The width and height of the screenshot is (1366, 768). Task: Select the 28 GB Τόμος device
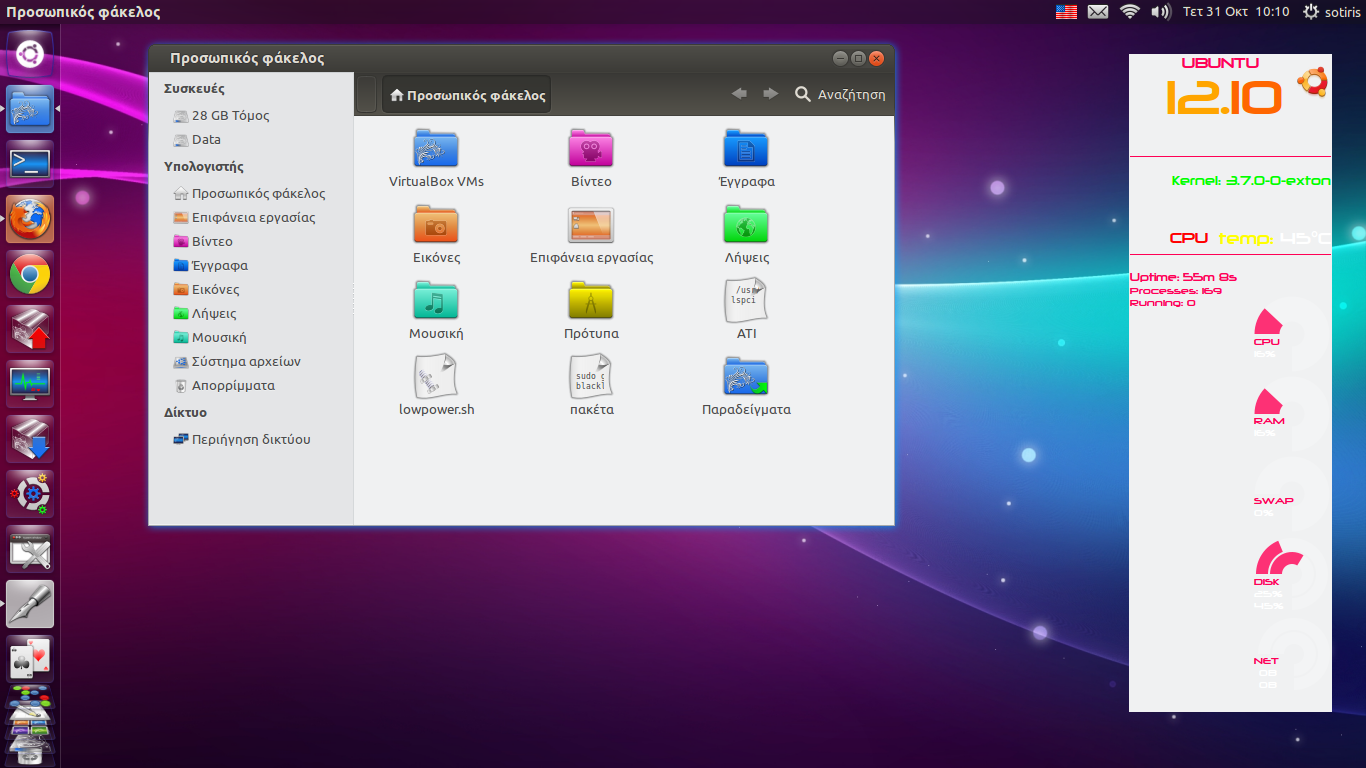[230, 115]
